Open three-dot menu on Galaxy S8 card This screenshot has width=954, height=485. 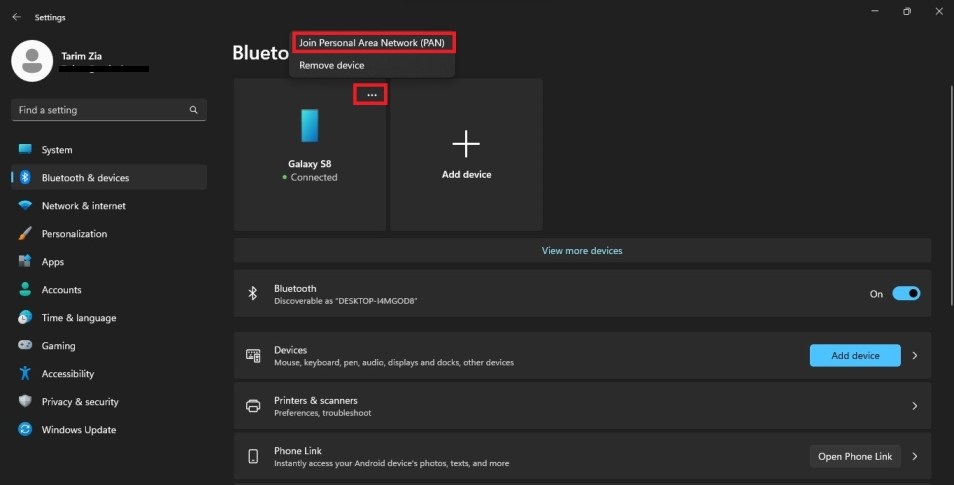coord(371,95)
